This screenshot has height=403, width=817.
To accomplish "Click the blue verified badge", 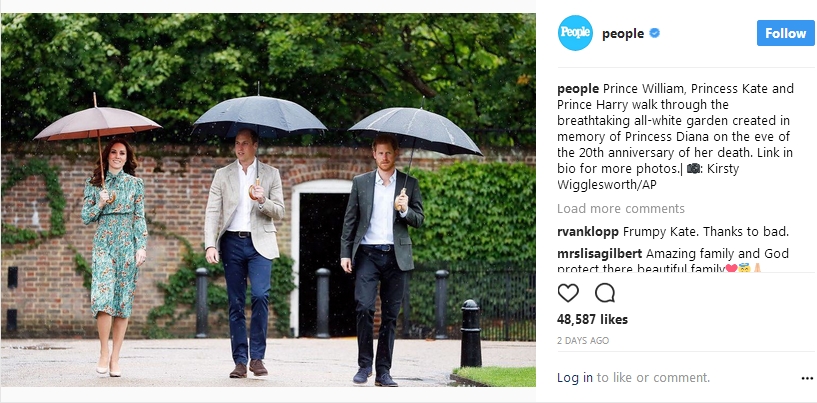I will (655, 33).
